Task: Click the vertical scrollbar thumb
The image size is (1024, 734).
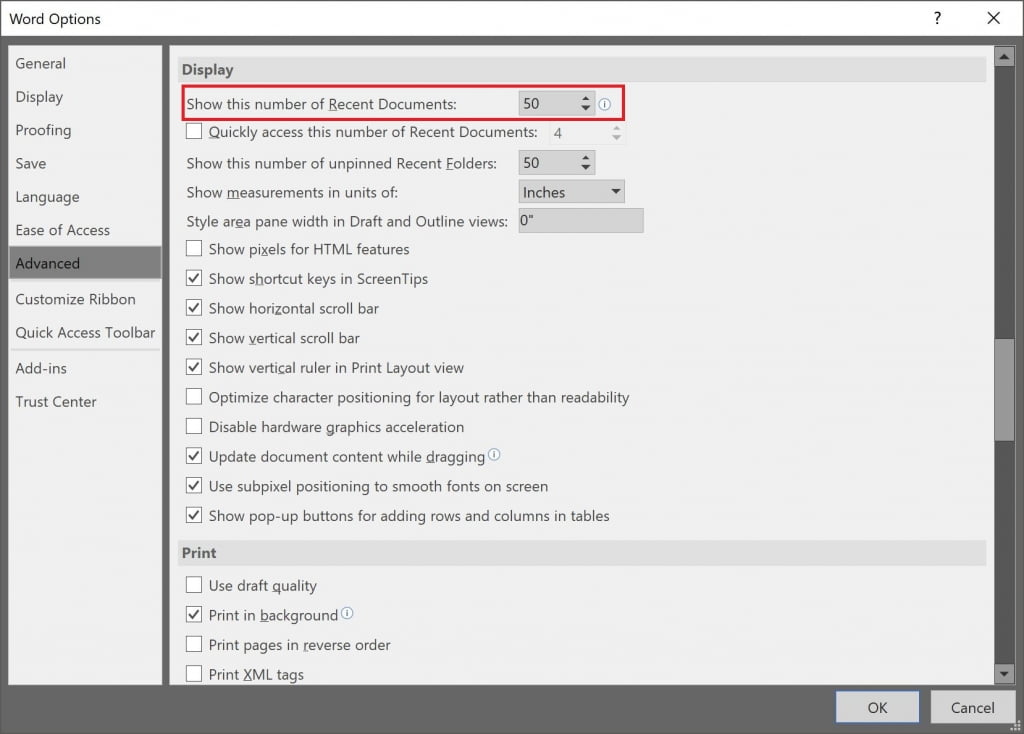Action: [1004, 390]
